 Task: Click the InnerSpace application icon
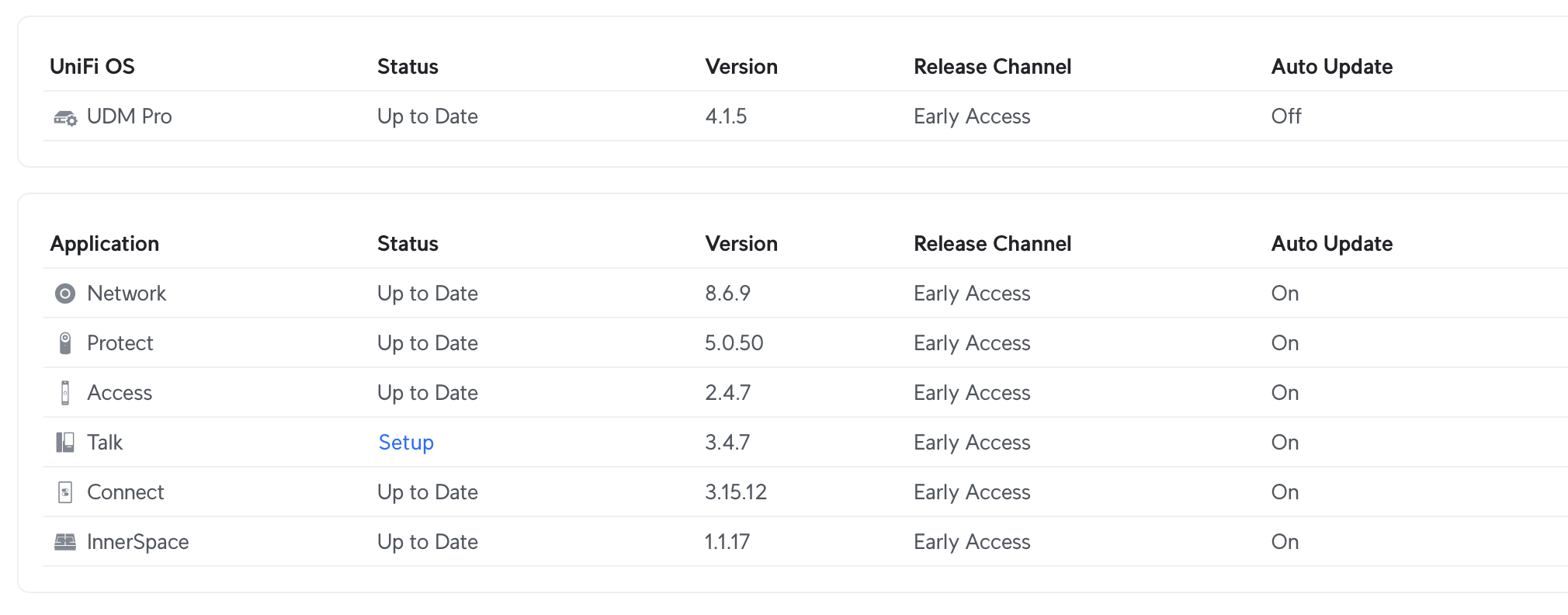pos(65,542)
